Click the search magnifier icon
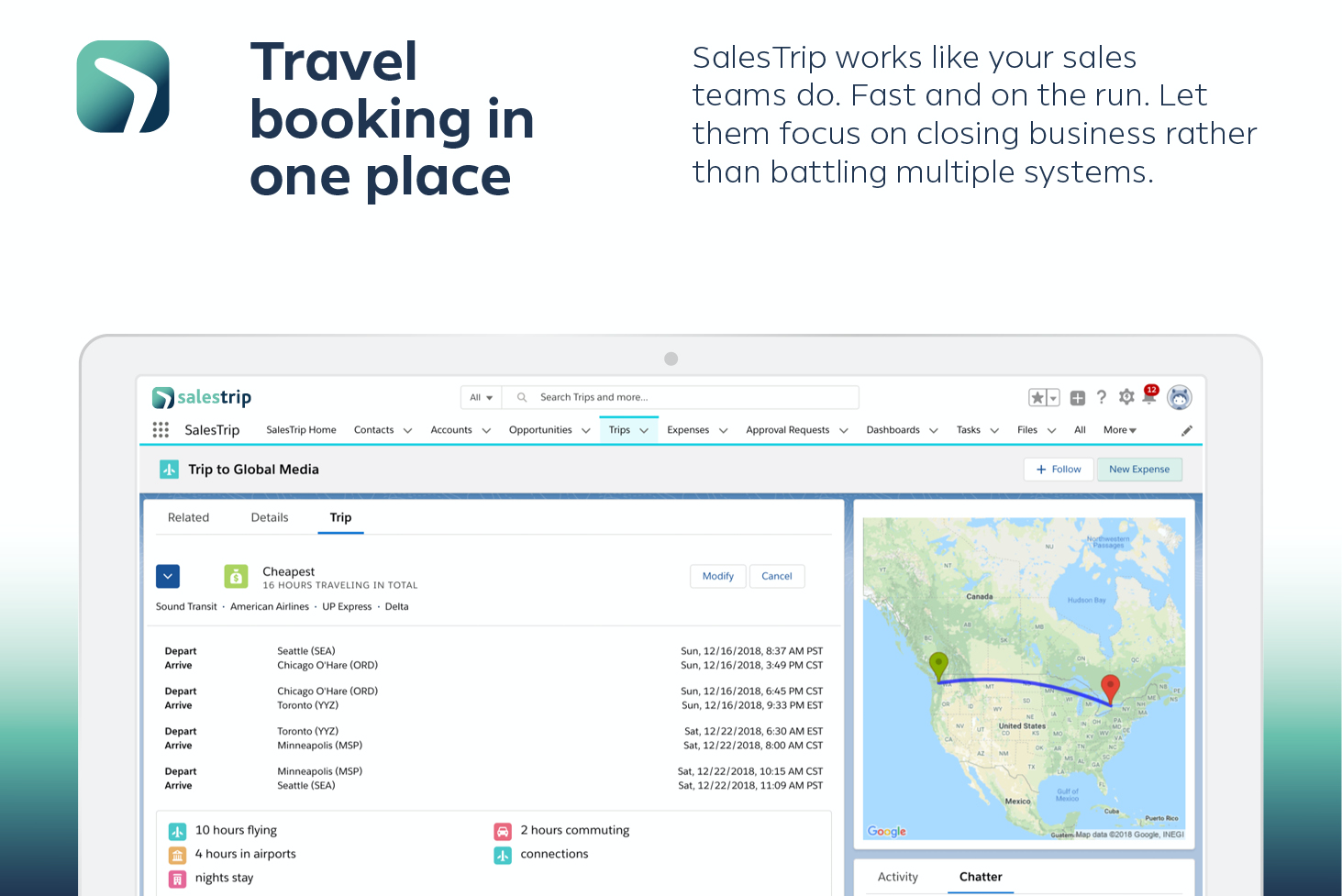 [522, 397]
